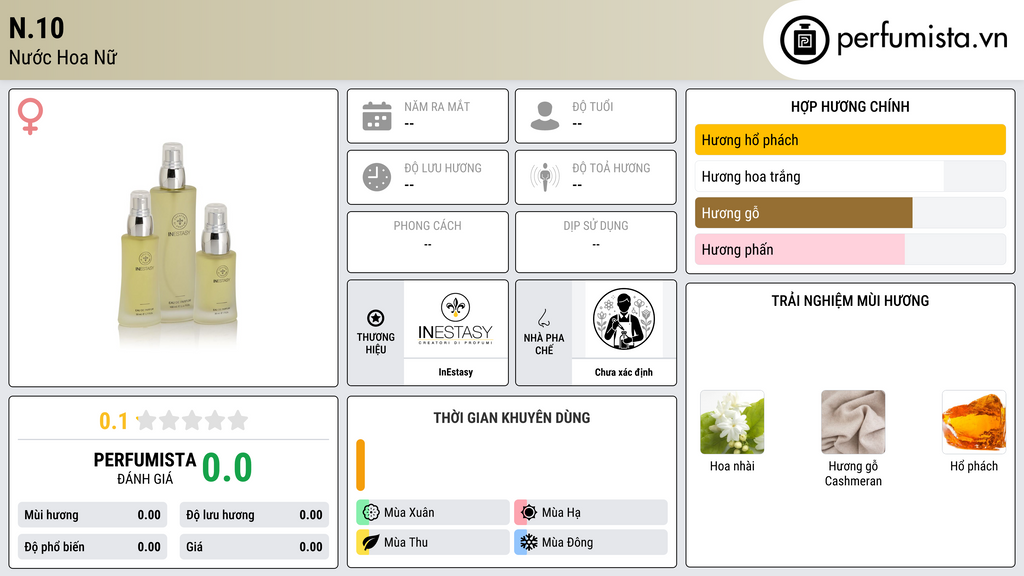The image size is (1024, 576).
Task: Click the InEstasy brand logo image
Action: 455,319
